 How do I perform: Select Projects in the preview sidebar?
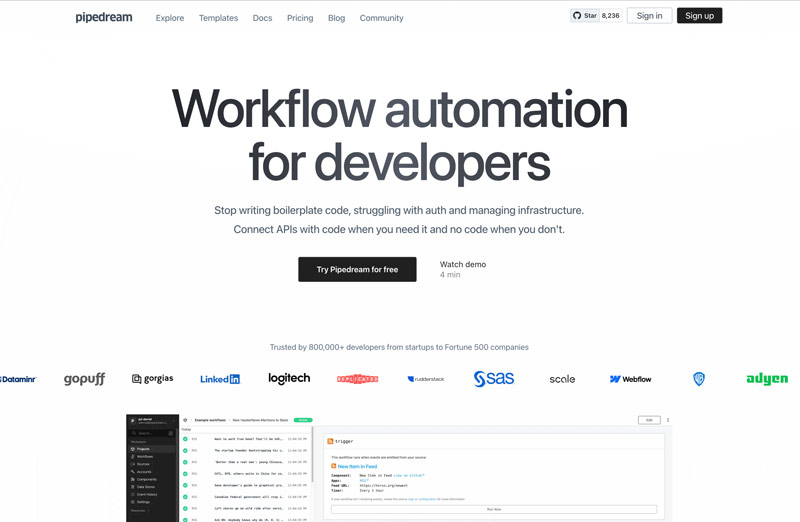coord(152,449)
